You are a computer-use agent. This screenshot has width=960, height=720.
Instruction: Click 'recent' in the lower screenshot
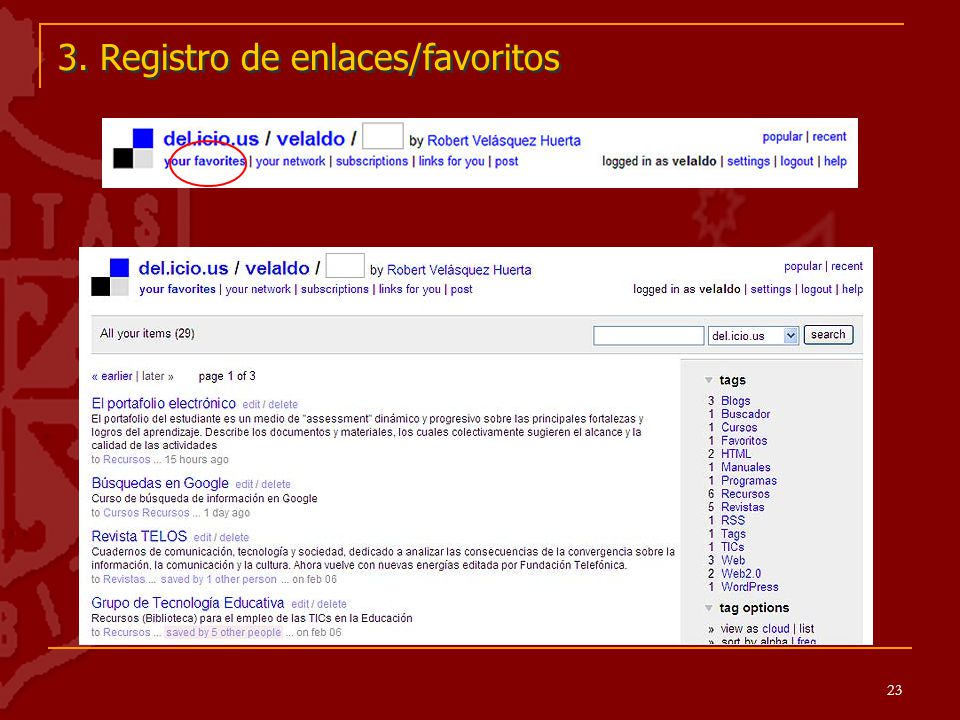coord(847,266)
